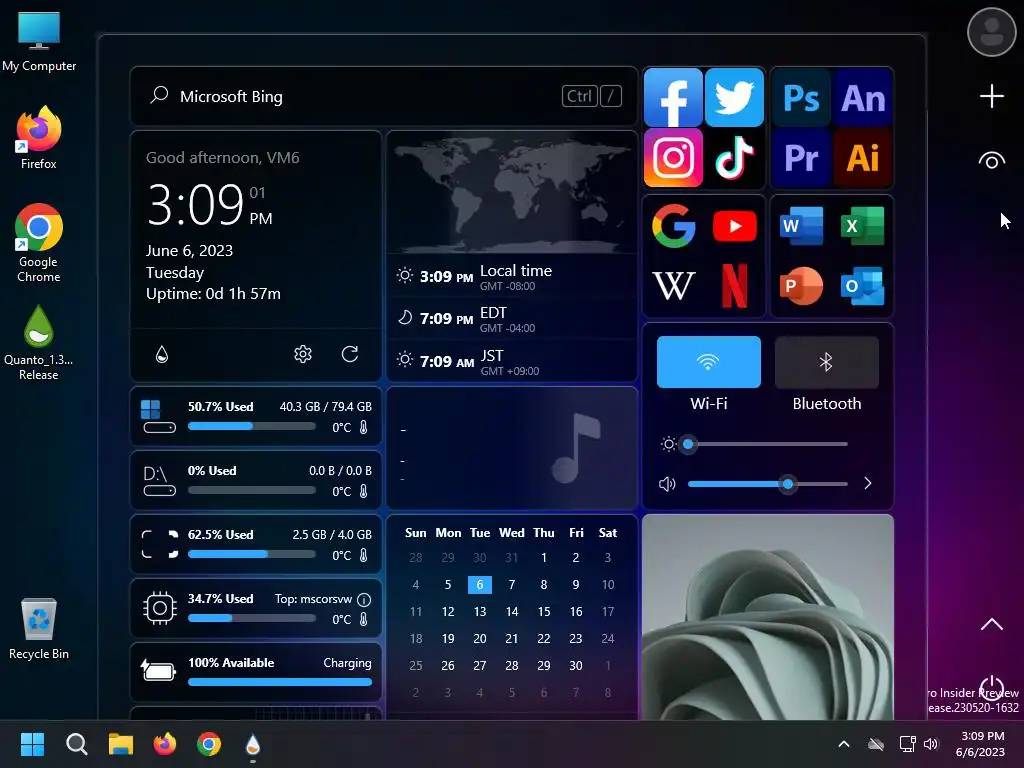Image resolution: width=1024 pixels, height=768 pixels.
Task: Click the EDT time zone row
Action: [x=512, y=319]
